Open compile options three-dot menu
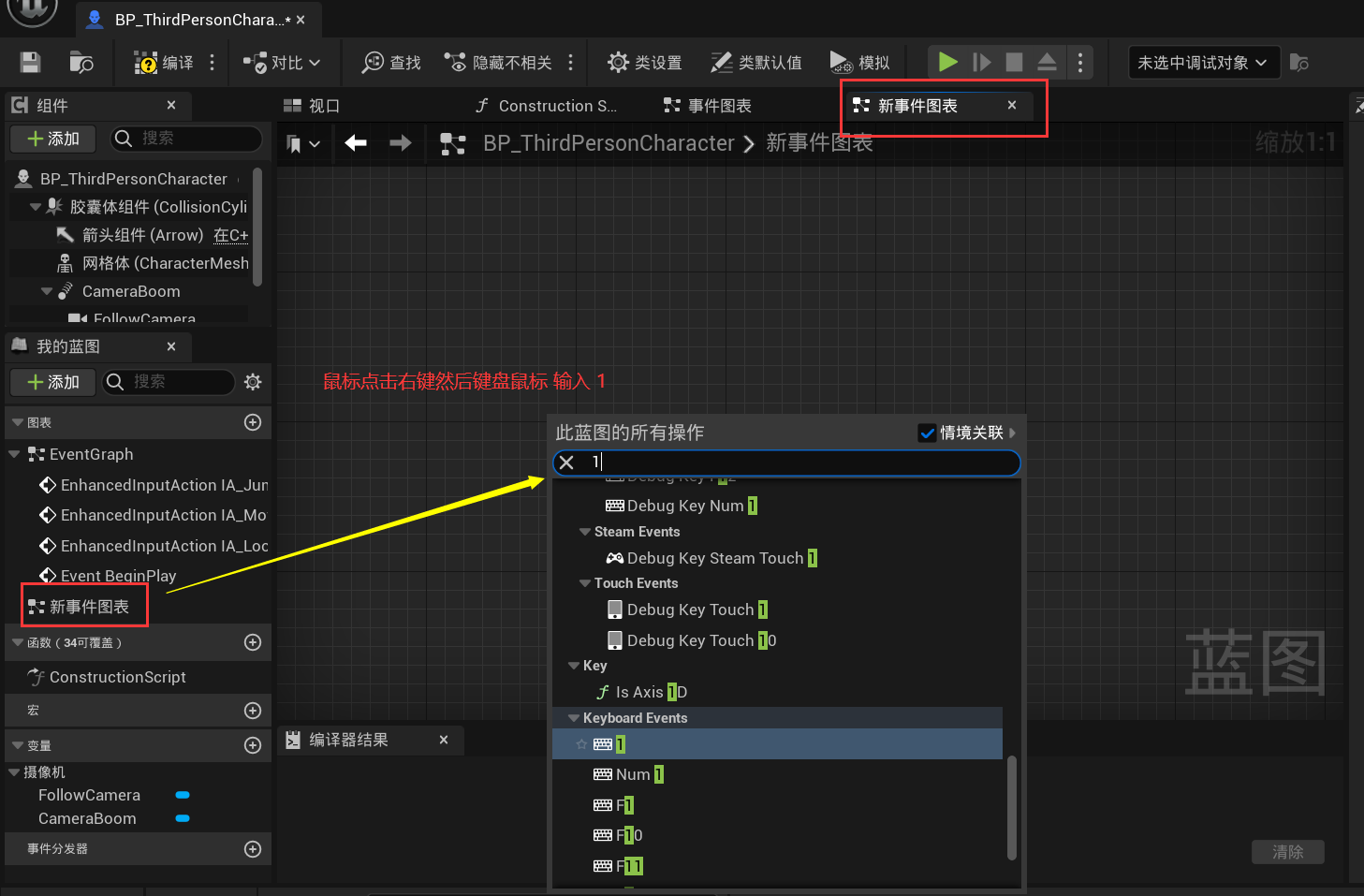 point(213,63)
